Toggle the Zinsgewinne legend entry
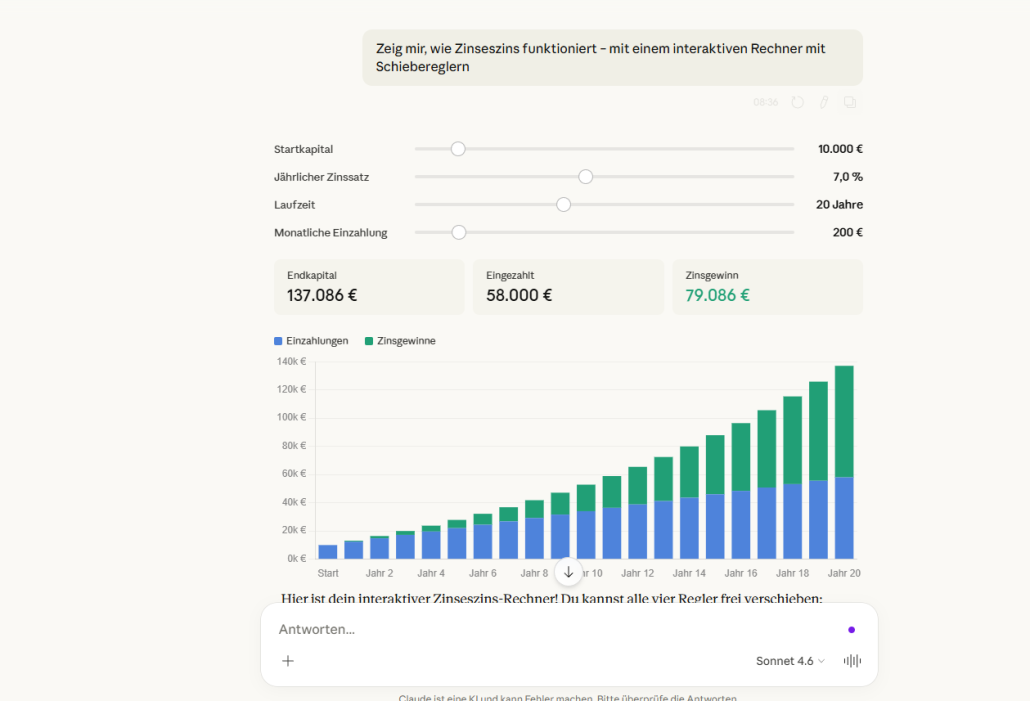1030x701 pixels. (400, 341)
